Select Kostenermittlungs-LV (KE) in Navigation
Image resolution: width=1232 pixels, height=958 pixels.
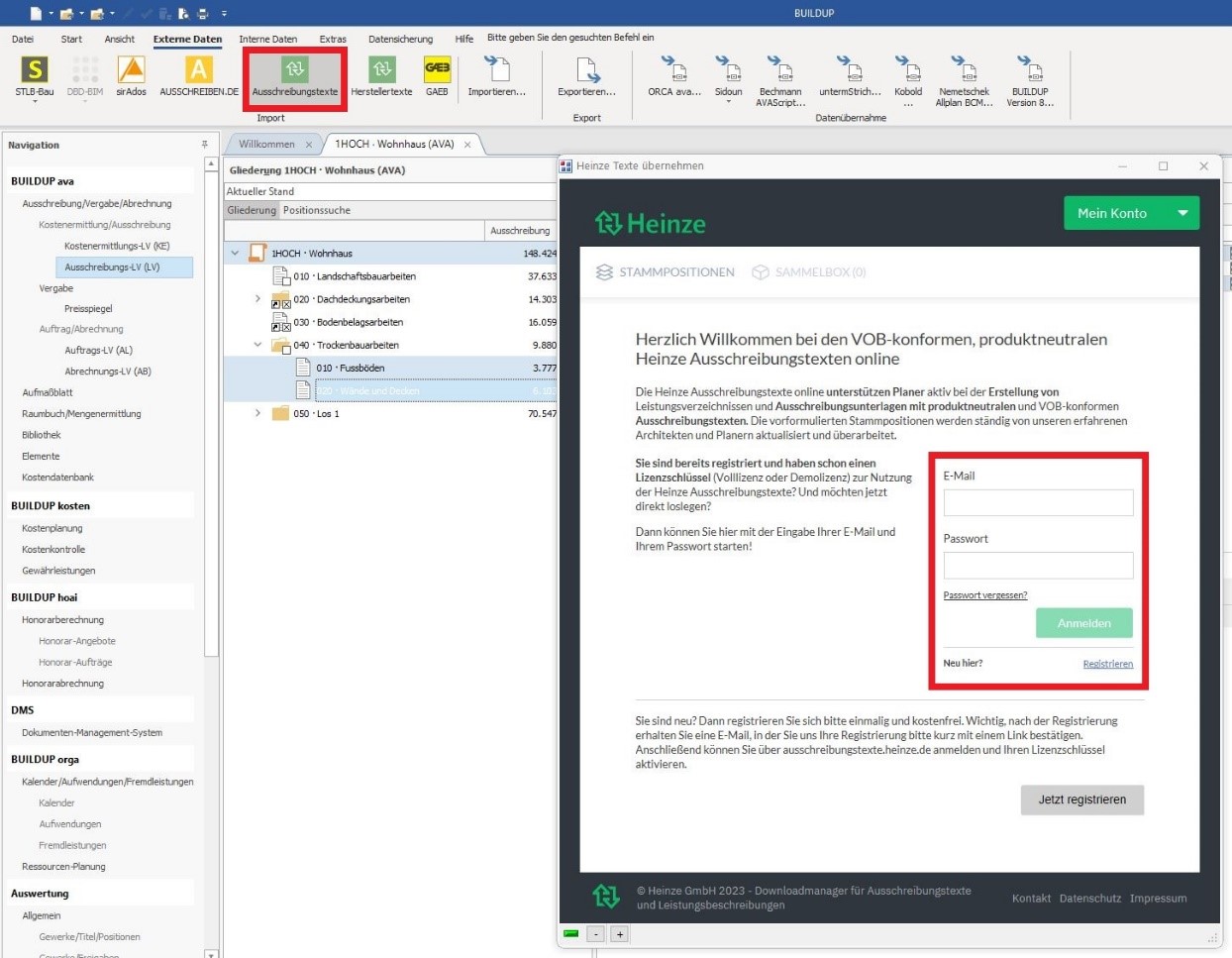(x=117, y=246)
